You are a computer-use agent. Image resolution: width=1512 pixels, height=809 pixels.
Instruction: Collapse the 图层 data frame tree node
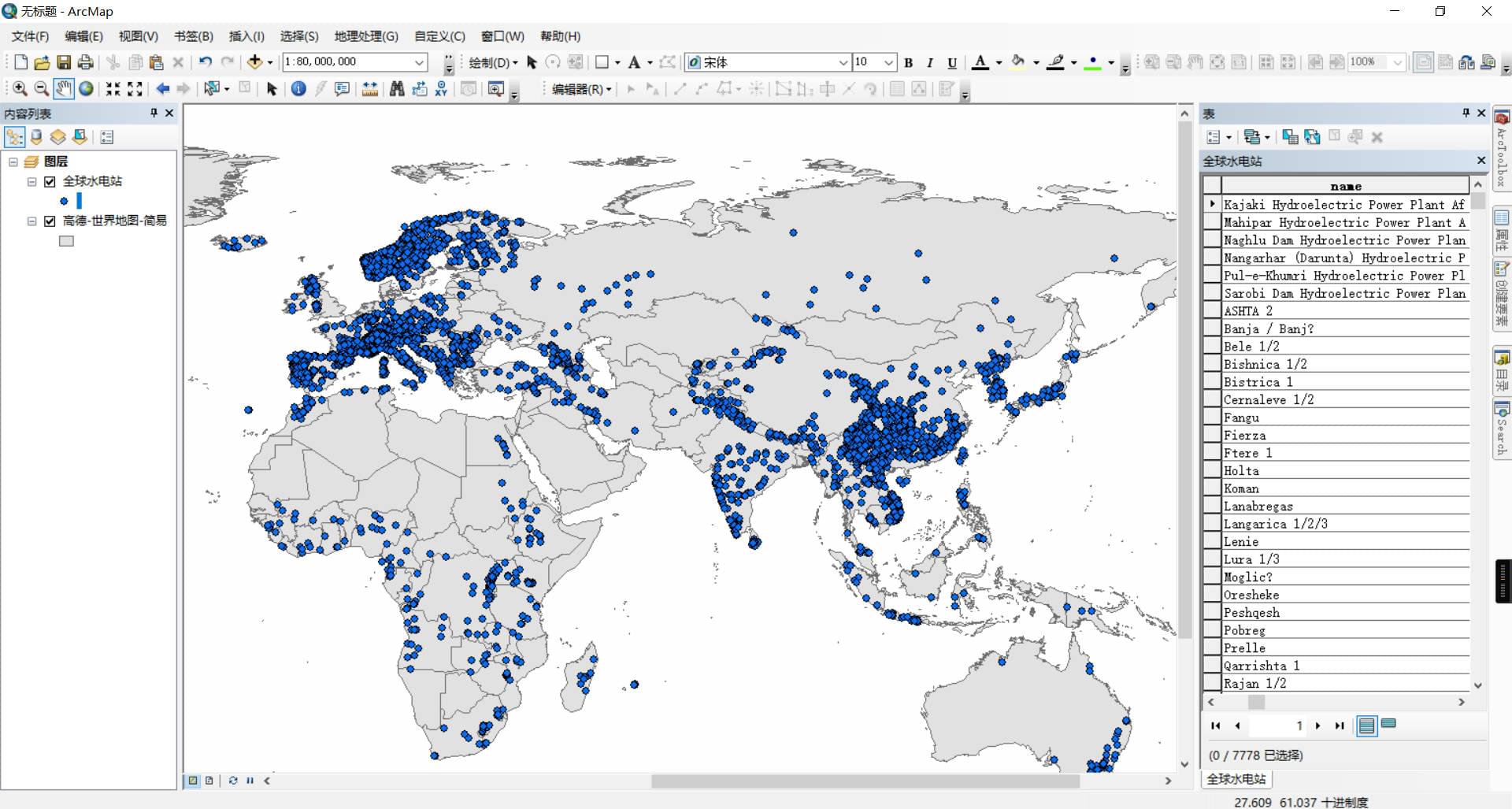(x=13, y=161)
